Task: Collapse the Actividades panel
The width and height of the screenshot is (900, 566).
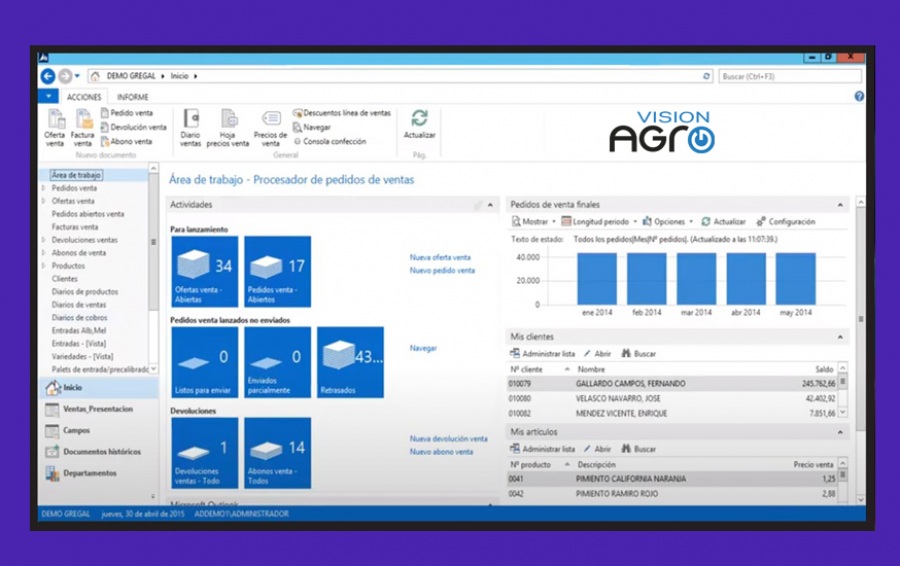Action: click(x=490, y=204)
